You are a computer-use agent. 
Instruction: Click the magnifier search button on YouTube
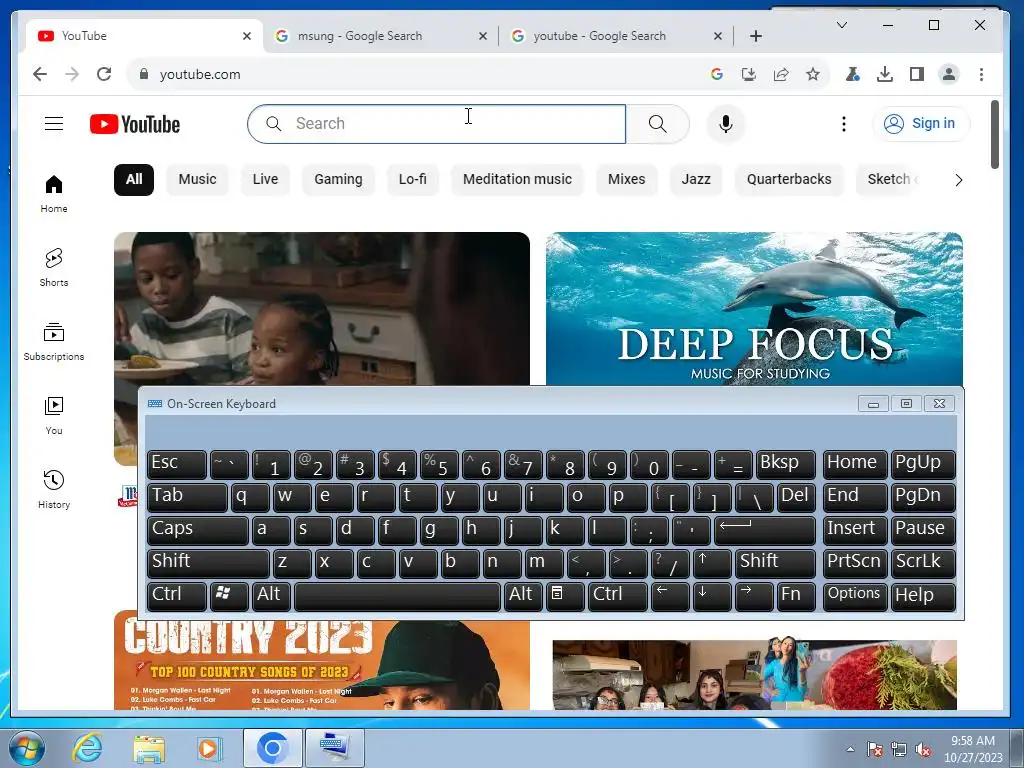click(658, 123)
